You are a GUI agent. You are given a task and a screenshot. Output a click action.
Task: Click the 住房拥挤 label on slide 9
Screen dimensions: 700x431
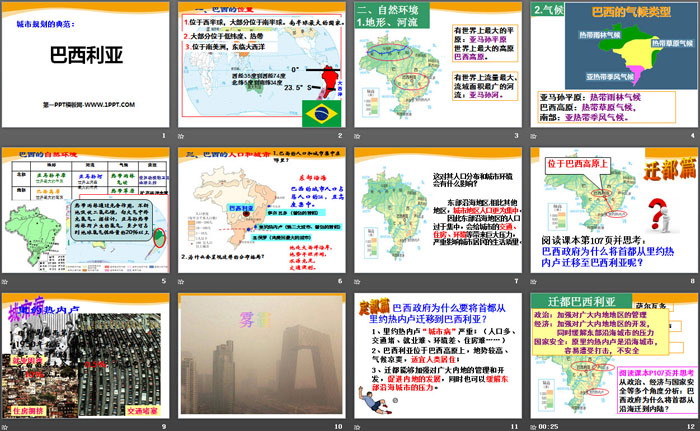point(26,408)
